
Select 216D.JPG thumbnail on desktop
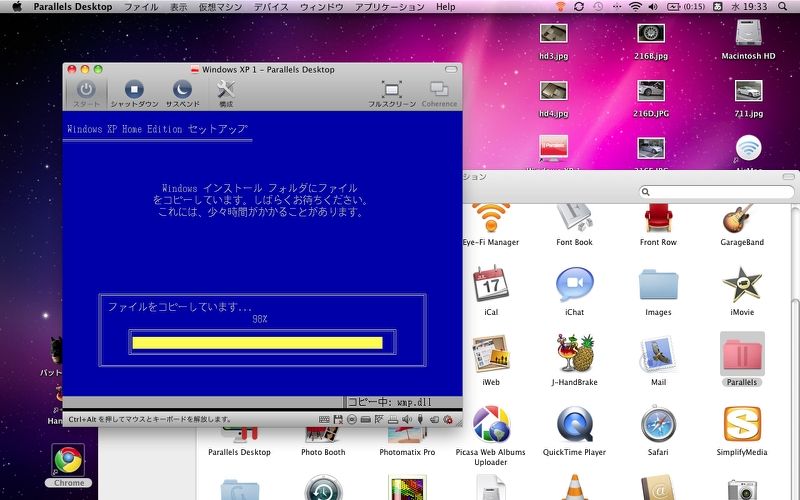click(651, 91)
